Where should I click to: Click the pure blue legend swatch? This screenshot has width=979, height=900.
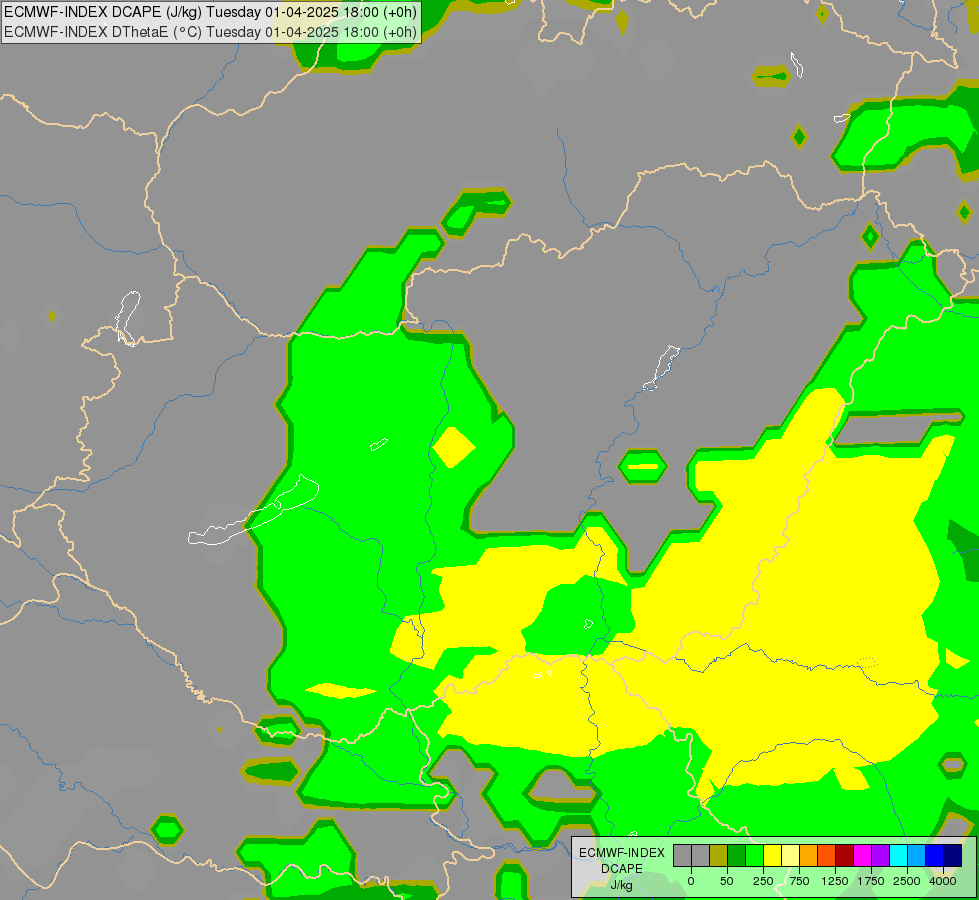[935, 856]
